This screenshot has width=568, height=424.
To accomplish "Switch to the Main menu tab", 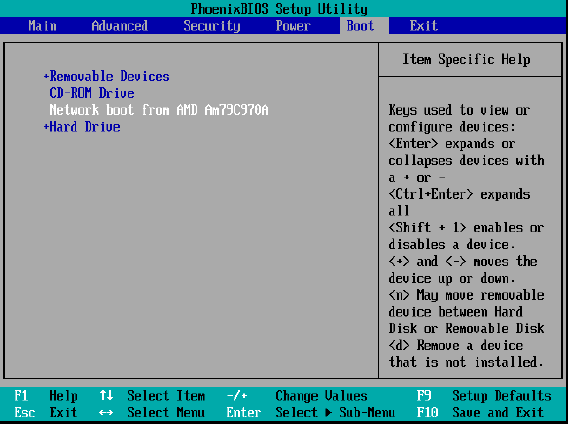I will (x=42, y=26).
